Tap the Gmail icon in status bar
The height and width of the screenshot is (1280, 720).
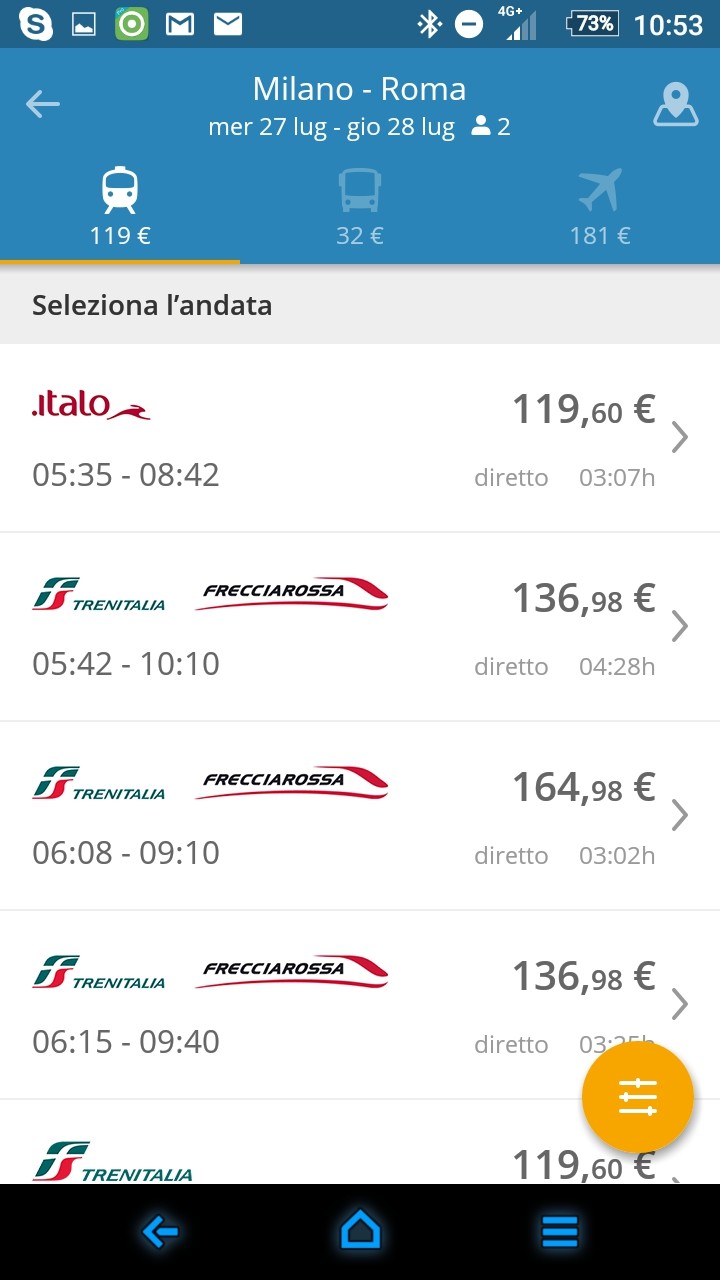(x=180, y=23)
